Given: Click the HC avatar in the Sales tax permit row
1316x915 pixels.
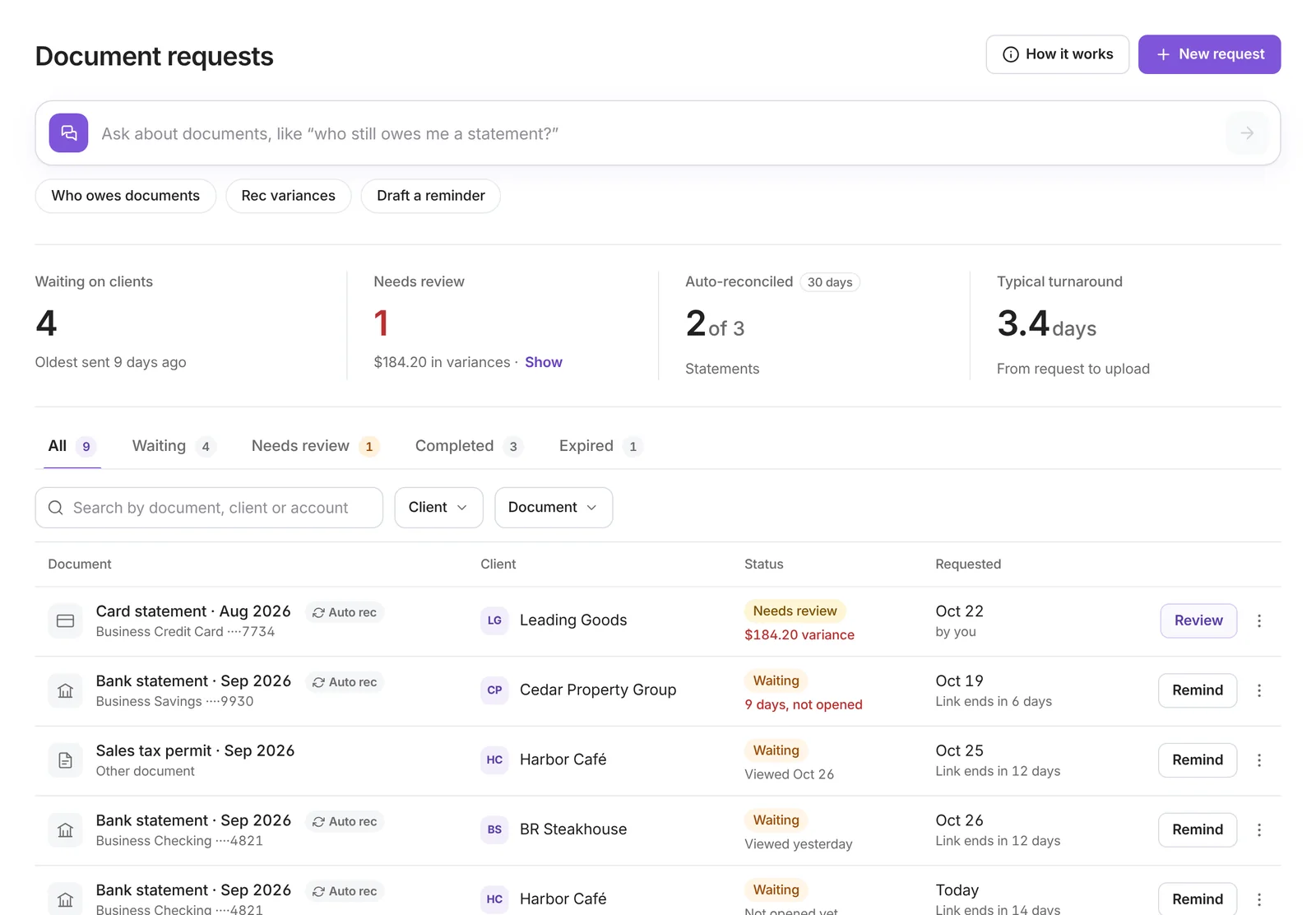Looking at the screenshot, I should pyautogui.click(x=494, y=759).
